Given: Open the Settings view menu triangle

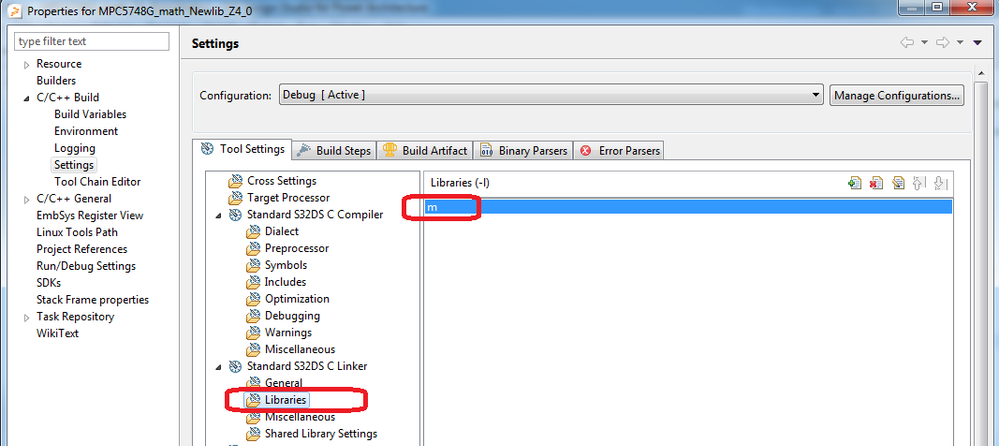Looking at the screenshot, I should (978, 43).
